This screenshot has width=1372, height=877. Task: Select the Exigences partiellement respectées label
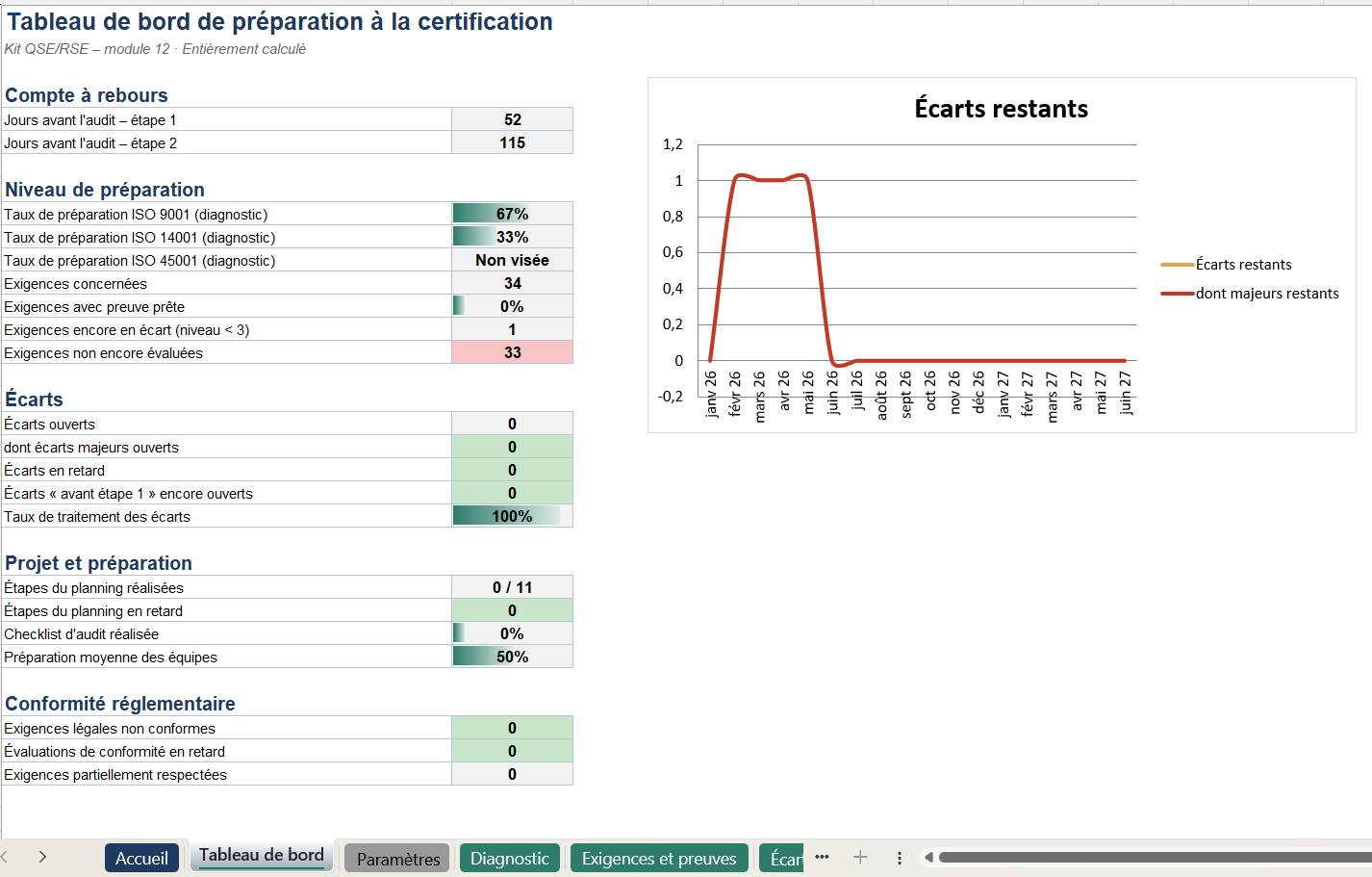point(115,775)
